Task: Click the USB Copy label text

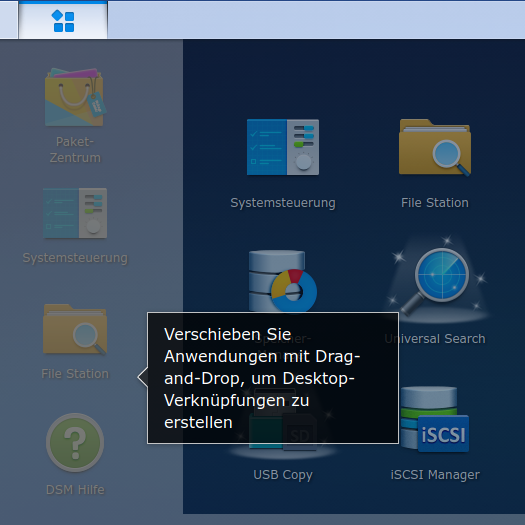Action: 283,474
